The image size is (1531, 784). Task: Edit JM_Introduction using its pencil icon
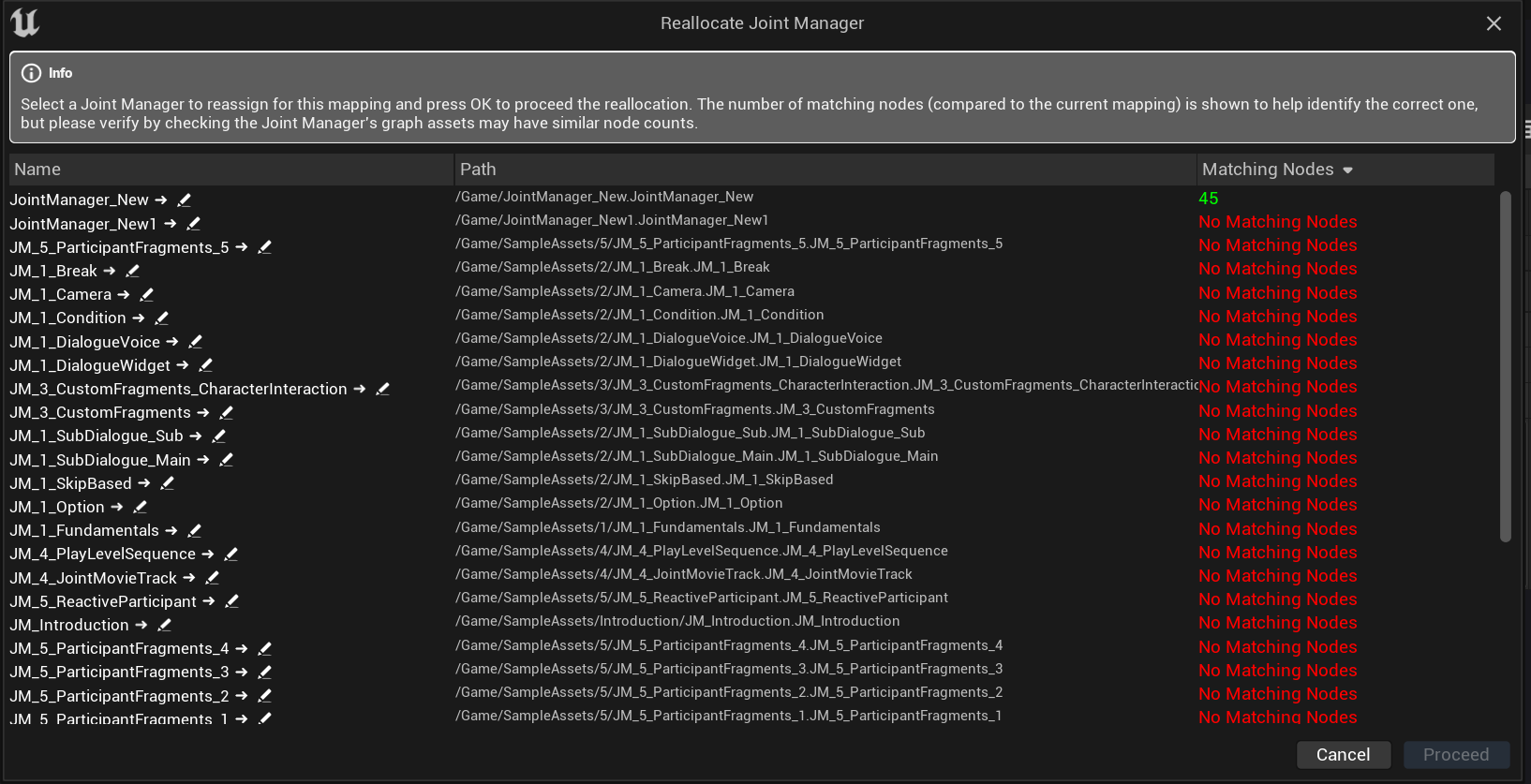click(x=165, y=625)
